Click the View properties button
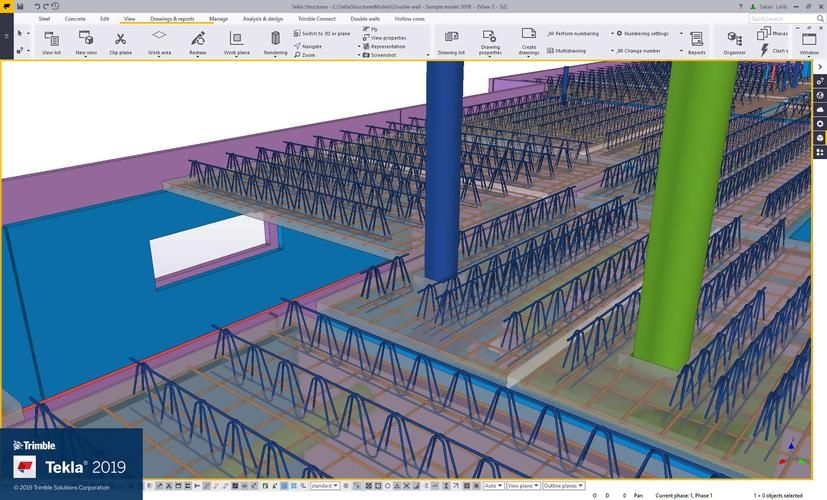This screenshot has width=827, height=500. 387,38
